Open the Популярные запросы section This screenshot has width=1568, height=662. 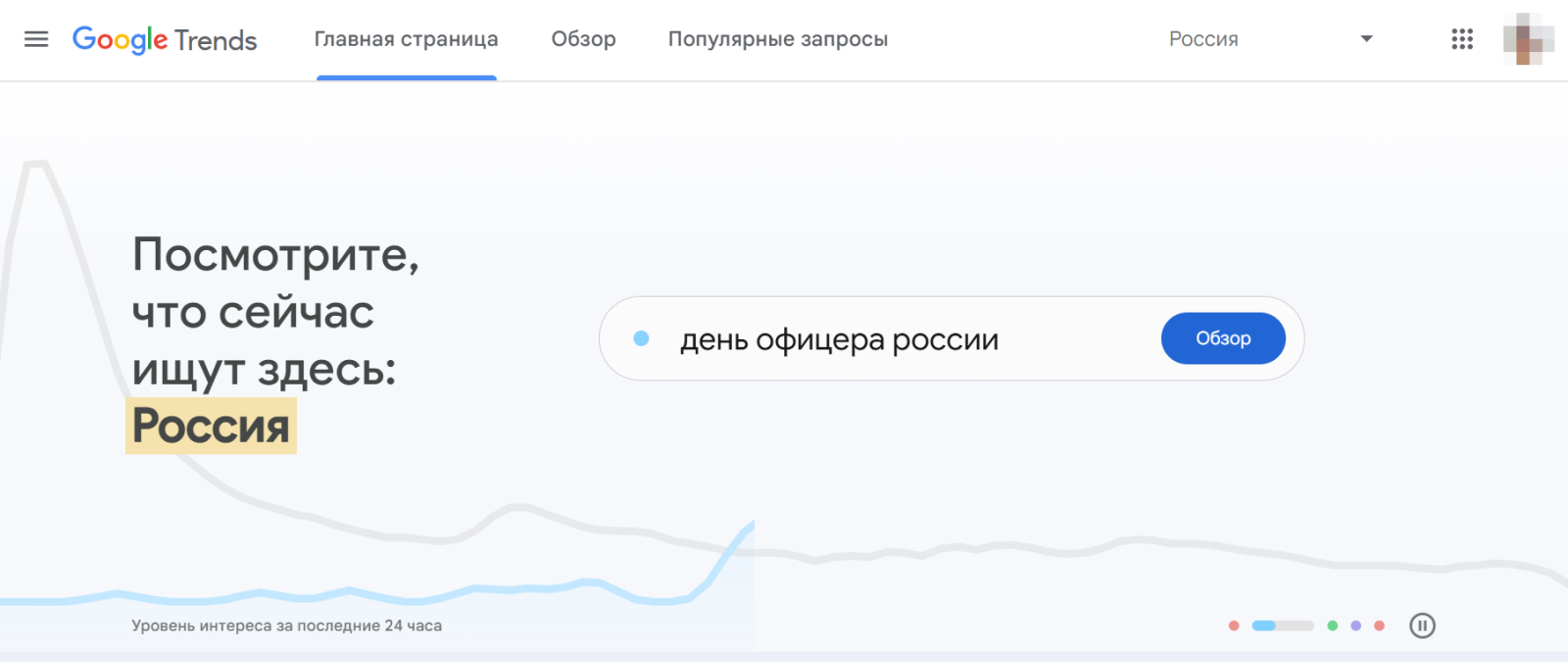tap(777, 39)
